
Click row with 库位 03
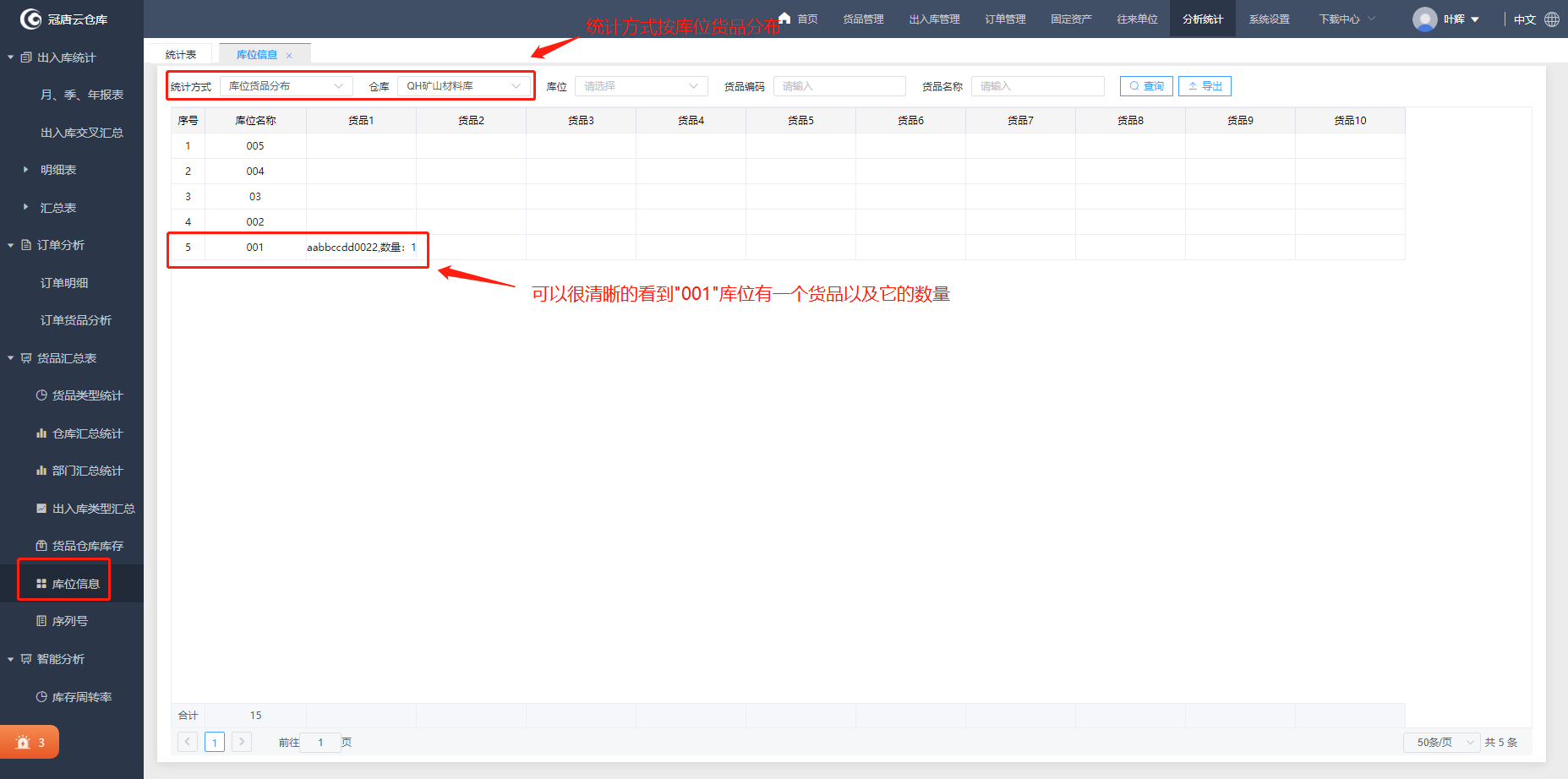pos(788,196)
